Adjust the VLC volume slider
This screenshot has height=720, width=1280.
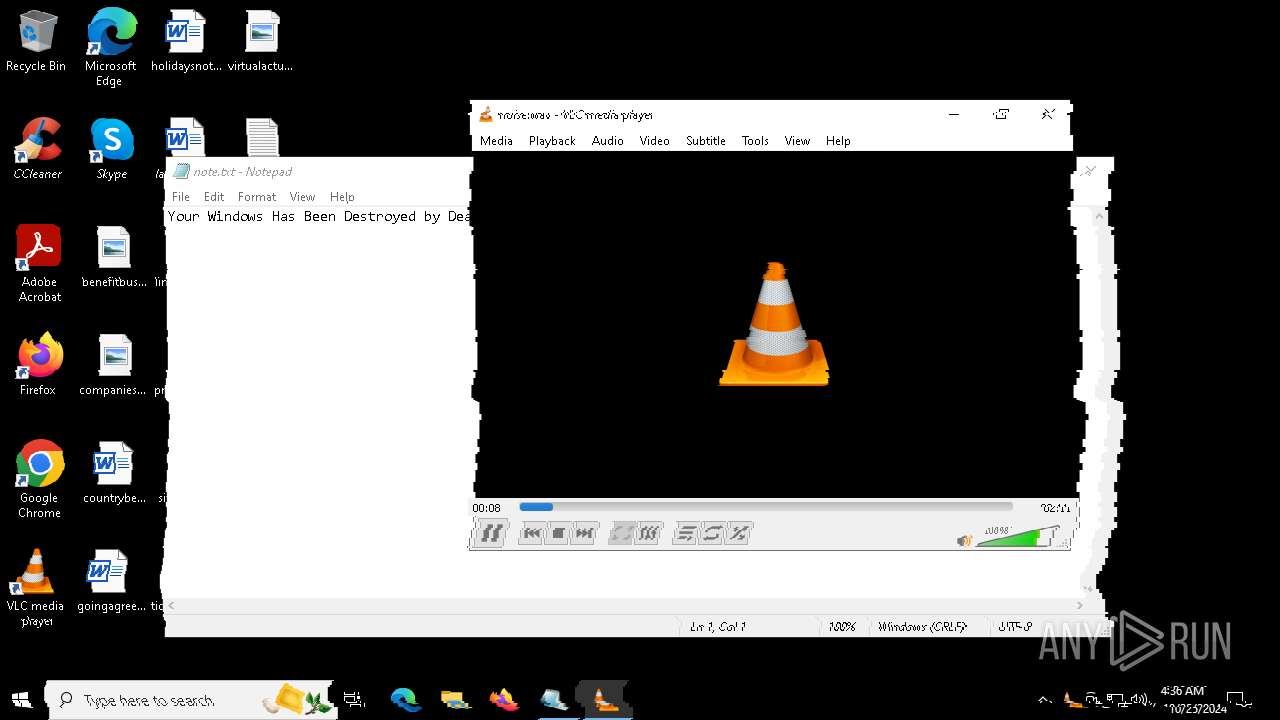[1017, 537]
